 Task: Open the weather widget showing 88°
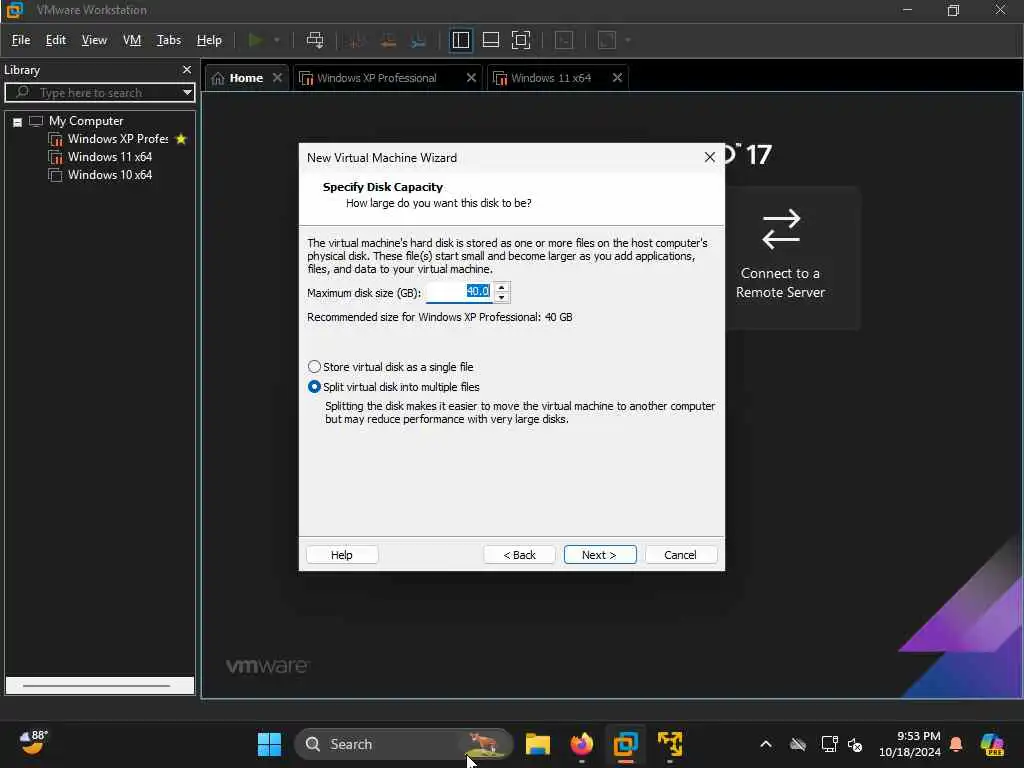(33, 743)
